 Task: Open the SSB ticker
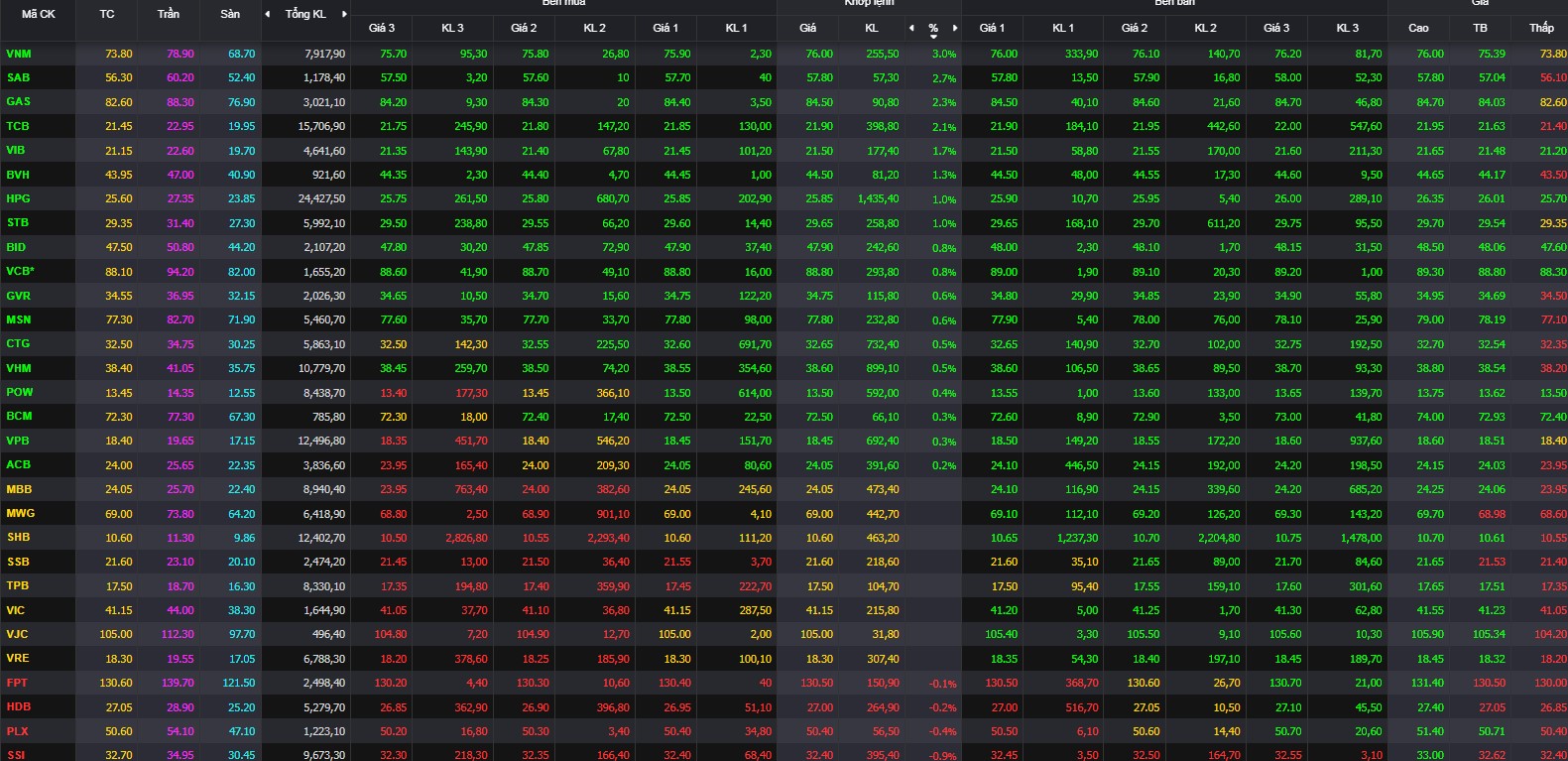point(18,562)
